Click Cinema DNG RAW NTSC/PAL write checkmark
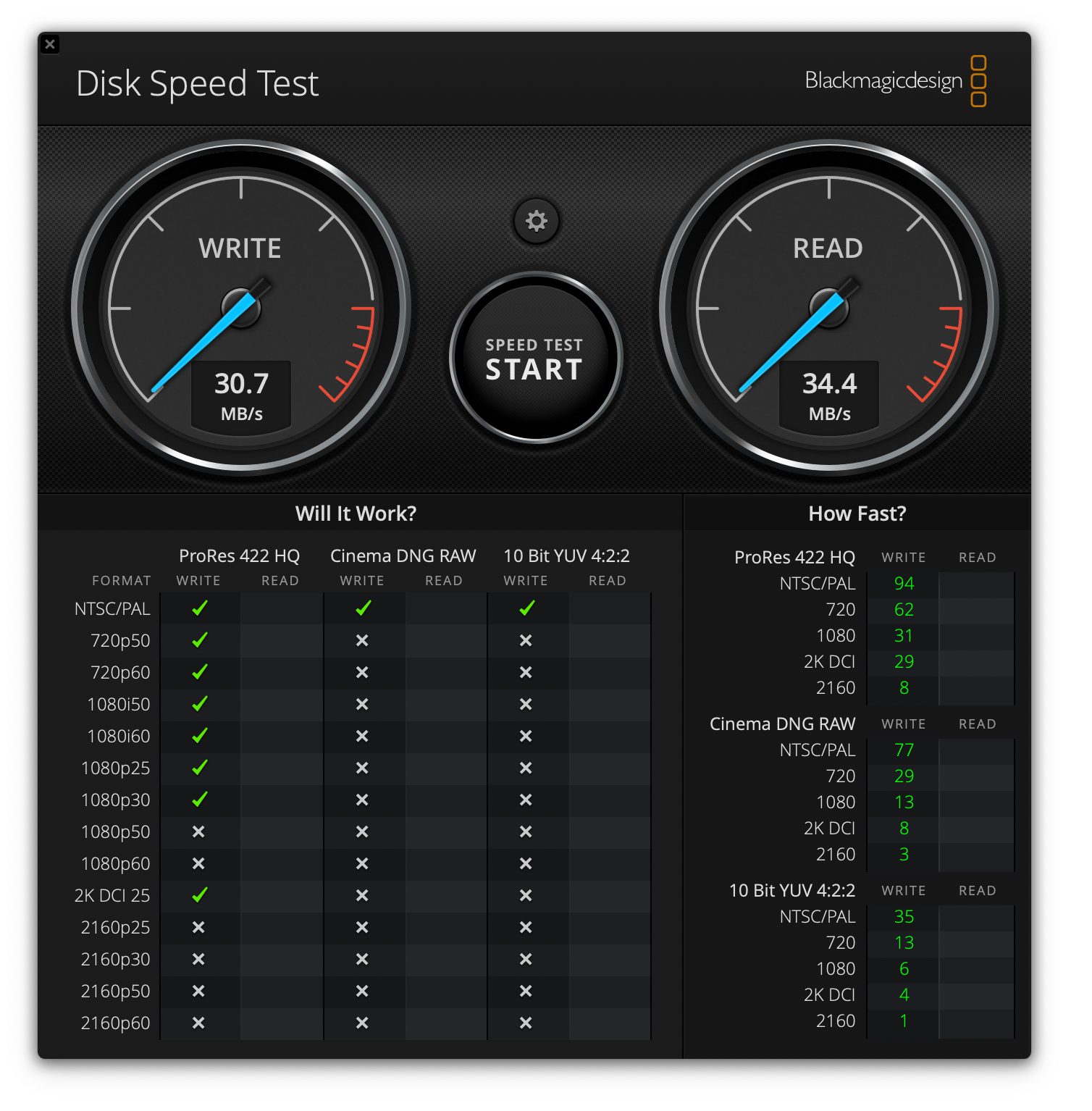 pyautogui.click(x=363, y=608)
